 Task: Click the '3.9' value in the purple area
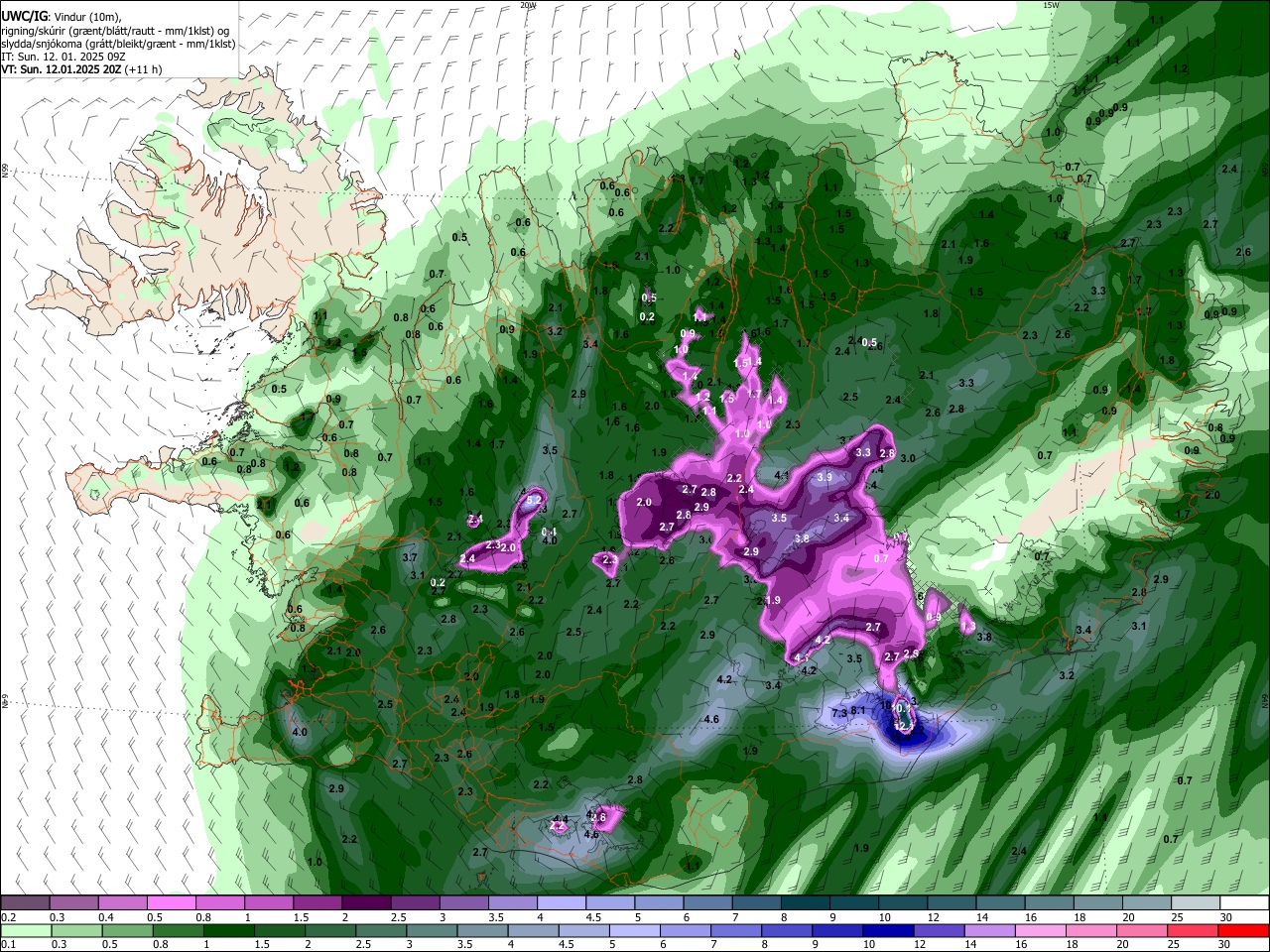824,477
